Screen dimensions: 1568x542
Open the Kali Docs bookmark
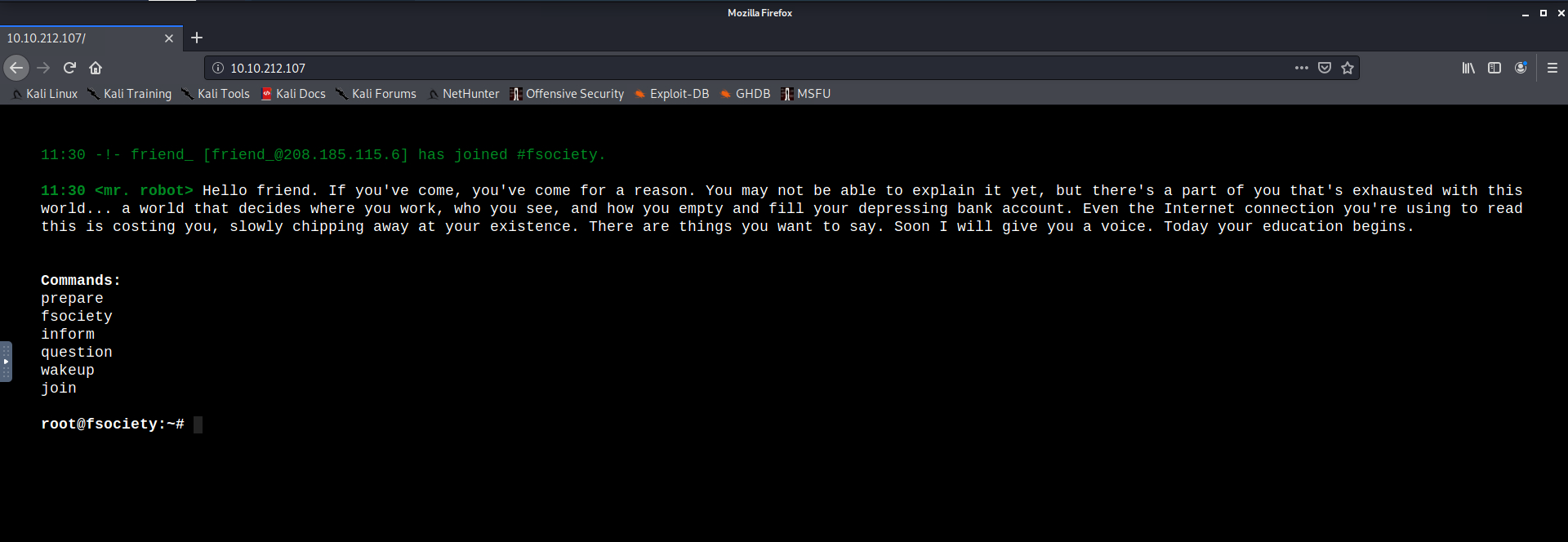tap(293, 94)
